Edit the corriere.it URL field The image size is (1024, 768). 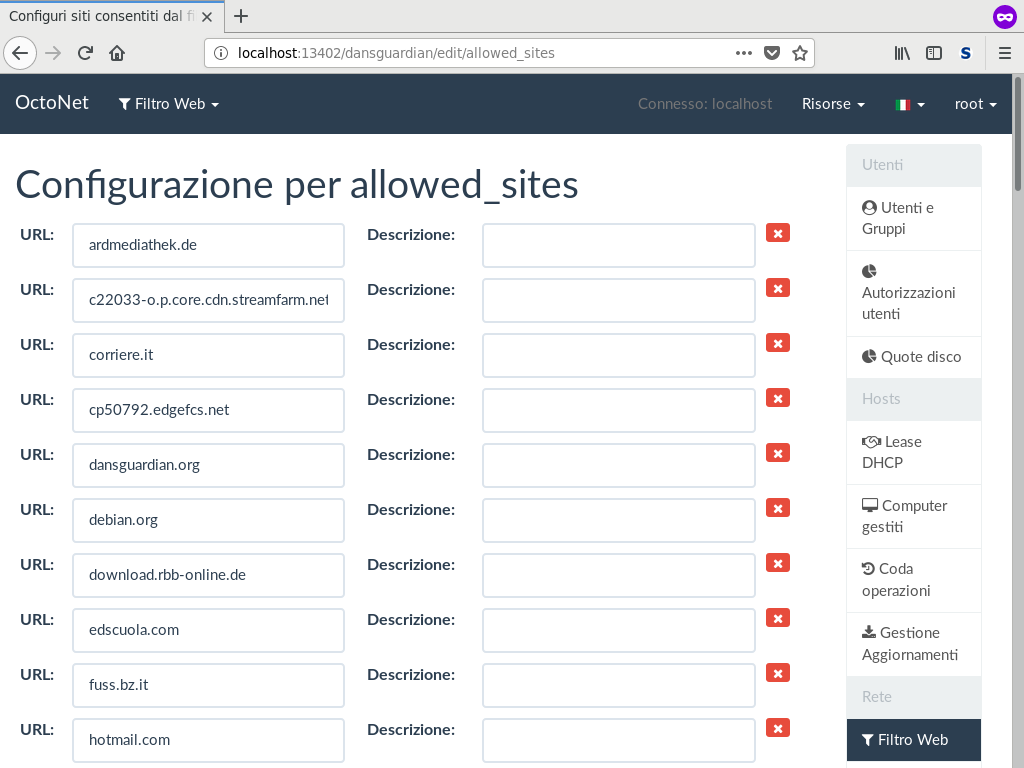coord(208,355)
